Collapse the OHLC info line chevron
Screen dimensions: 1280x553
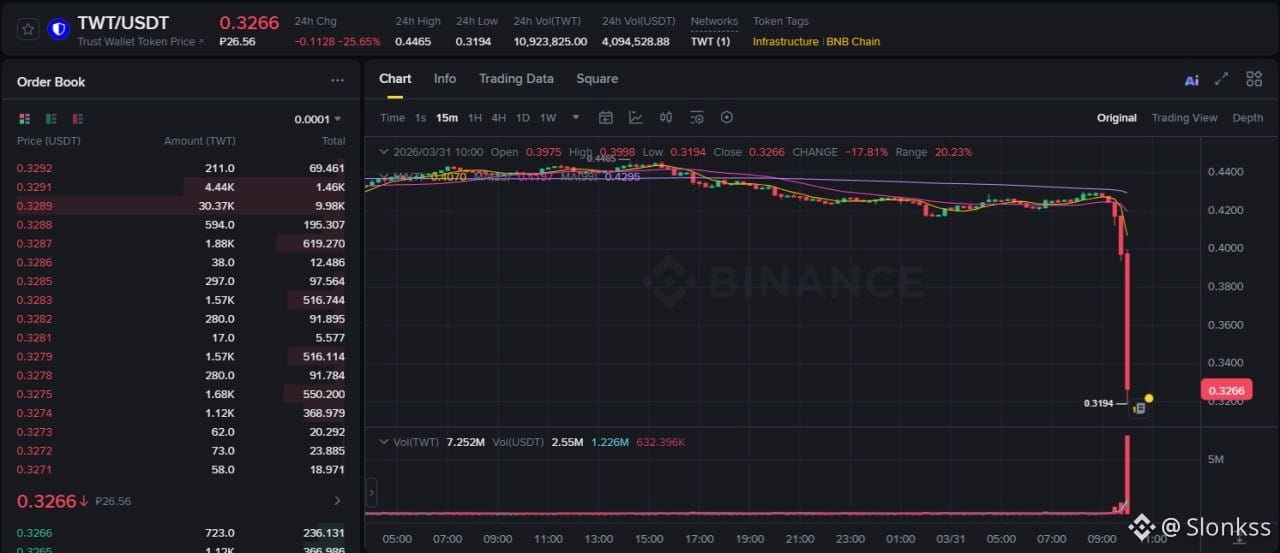click(383, 152)
